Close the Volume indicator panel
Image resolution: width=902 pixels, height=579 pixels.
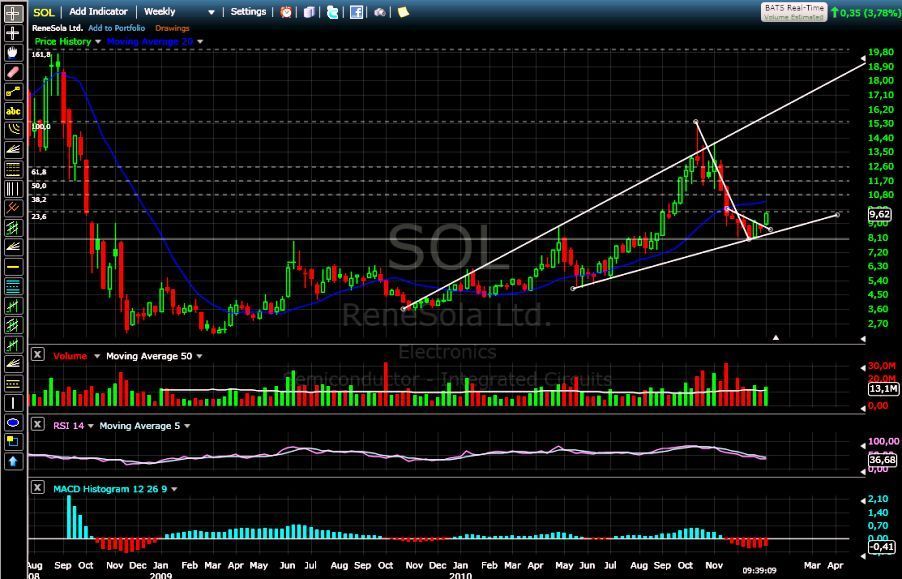tap(37, 355)
